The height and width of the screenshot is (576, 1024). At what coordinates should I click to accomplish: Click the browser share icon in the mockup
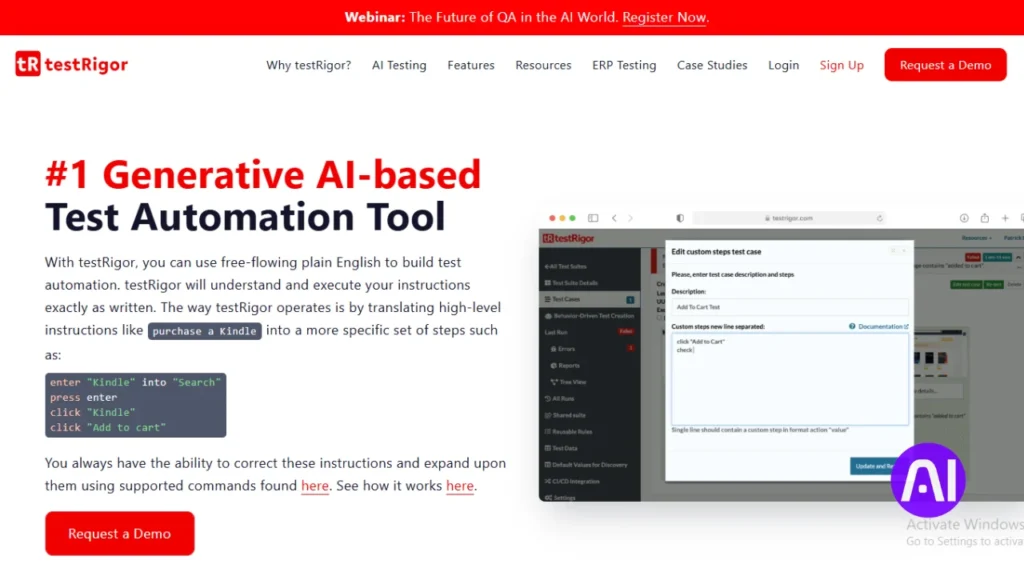[983, 217]
